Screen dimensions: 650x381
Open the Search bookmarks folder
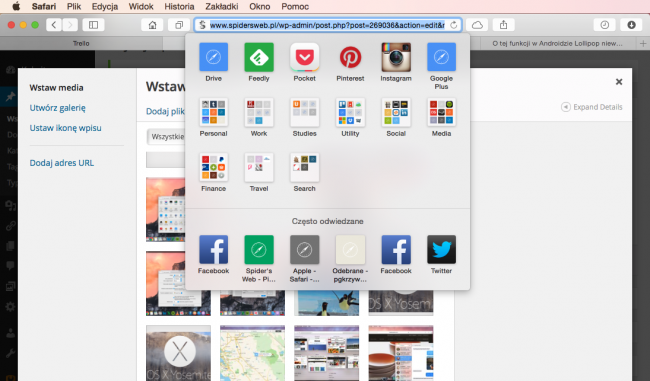point(304,167)
